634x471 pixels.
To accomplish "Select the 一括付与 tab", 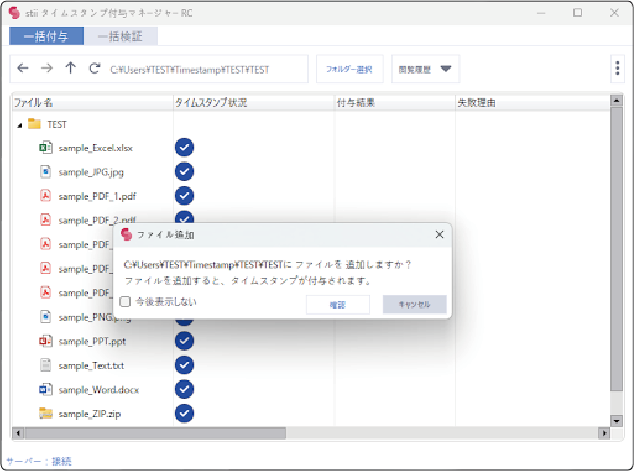I will [x=46, y=36].
